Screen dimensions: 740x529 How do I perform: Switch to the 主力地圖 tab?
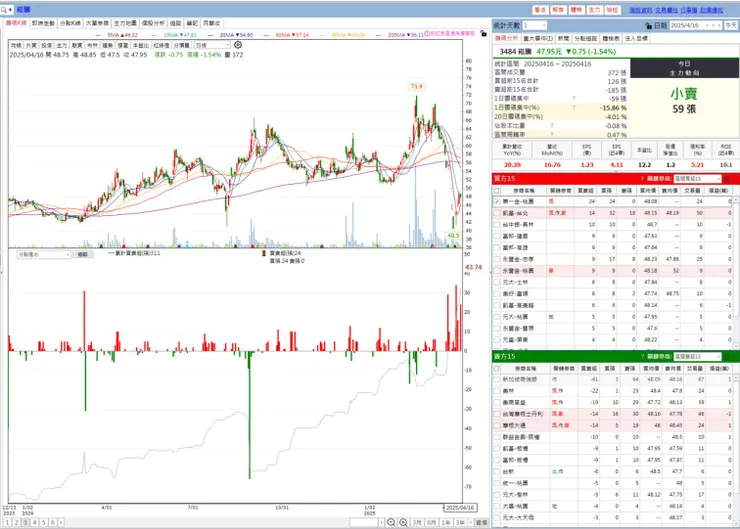point(125,23)
